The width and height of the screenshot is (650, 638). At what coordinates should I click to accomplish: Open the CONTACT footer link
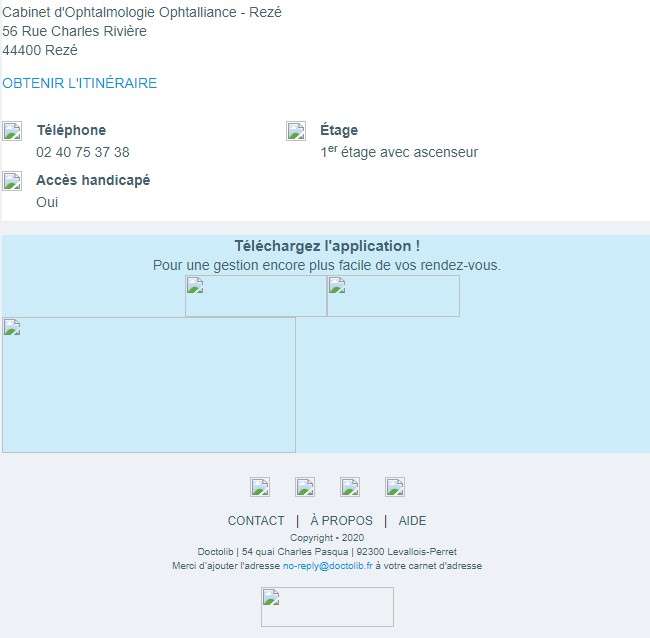click(x=256, y=521)
